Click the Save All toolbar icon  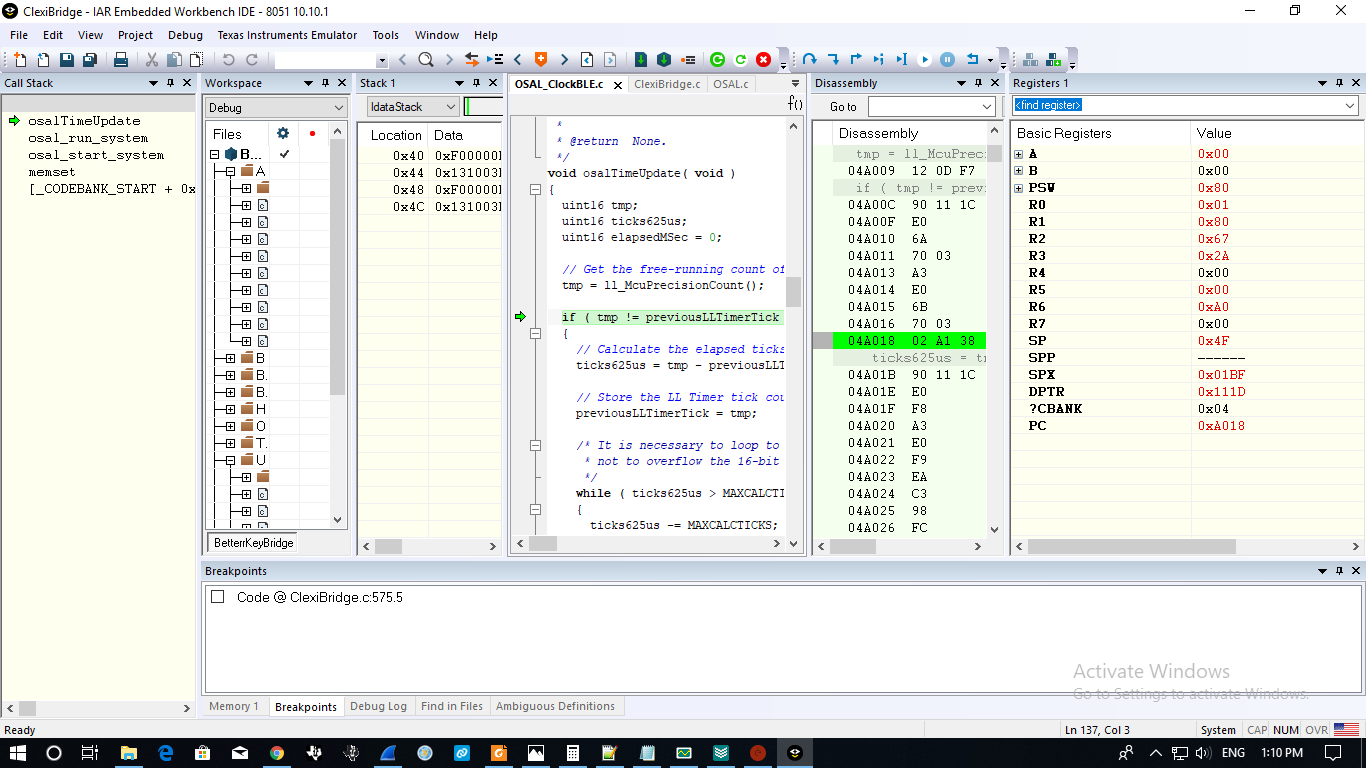click(89, 60)
